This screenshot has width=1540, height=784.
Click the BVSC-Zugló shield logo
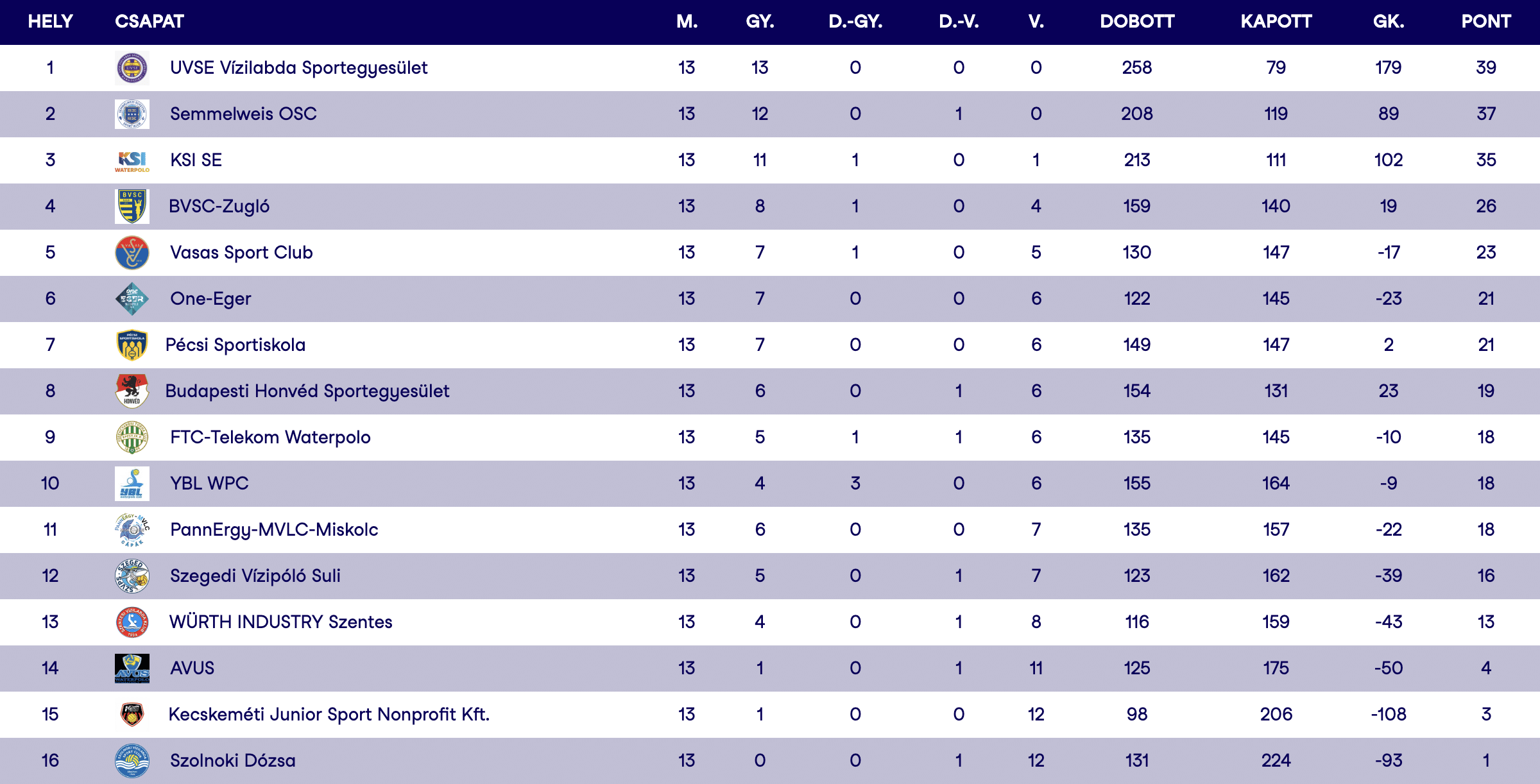(x=132, y=207)
